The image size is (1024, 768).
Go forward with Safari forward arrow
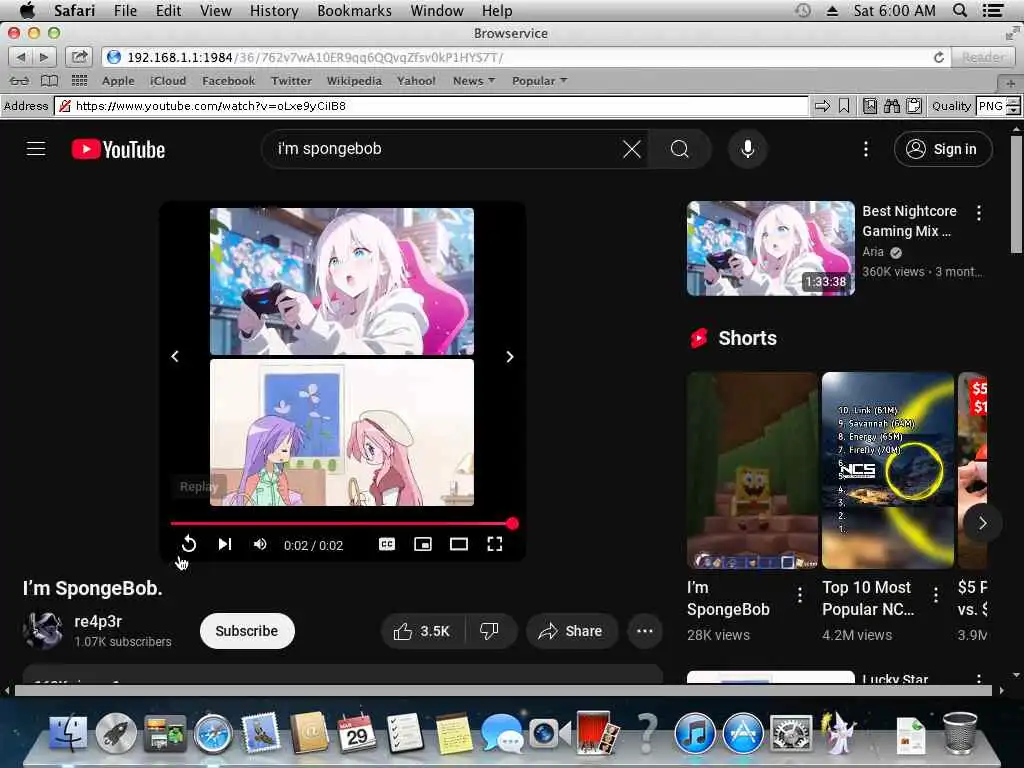44,57
